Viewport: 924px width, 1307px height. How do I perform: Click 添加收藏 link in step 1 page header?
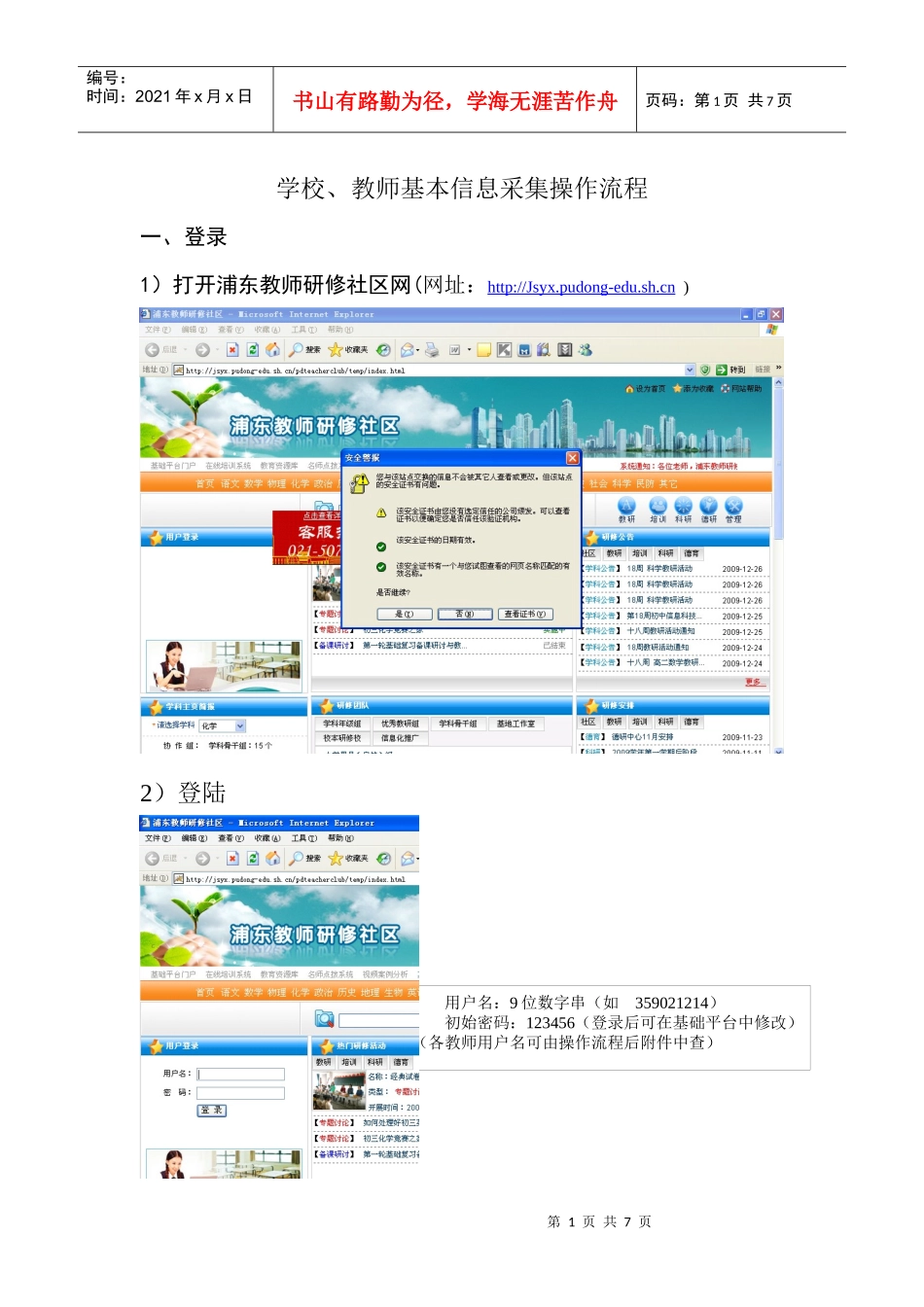[x=693, y=389]
